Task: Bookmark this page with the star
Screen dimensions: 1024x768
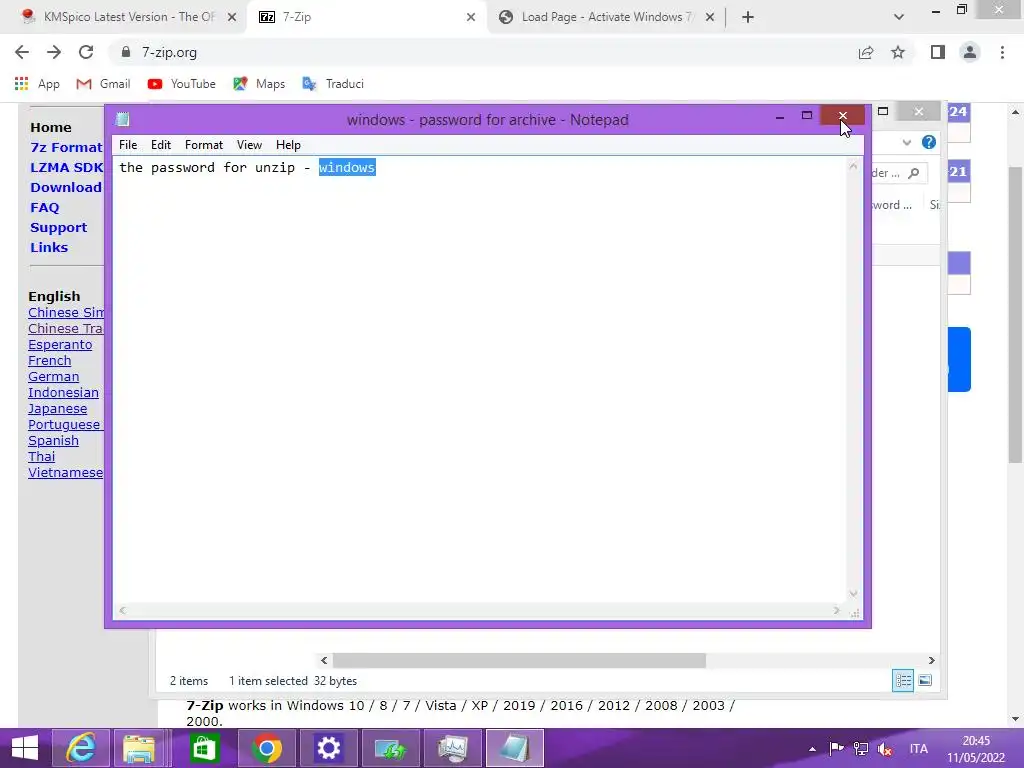Action: (x=898, y=52)
